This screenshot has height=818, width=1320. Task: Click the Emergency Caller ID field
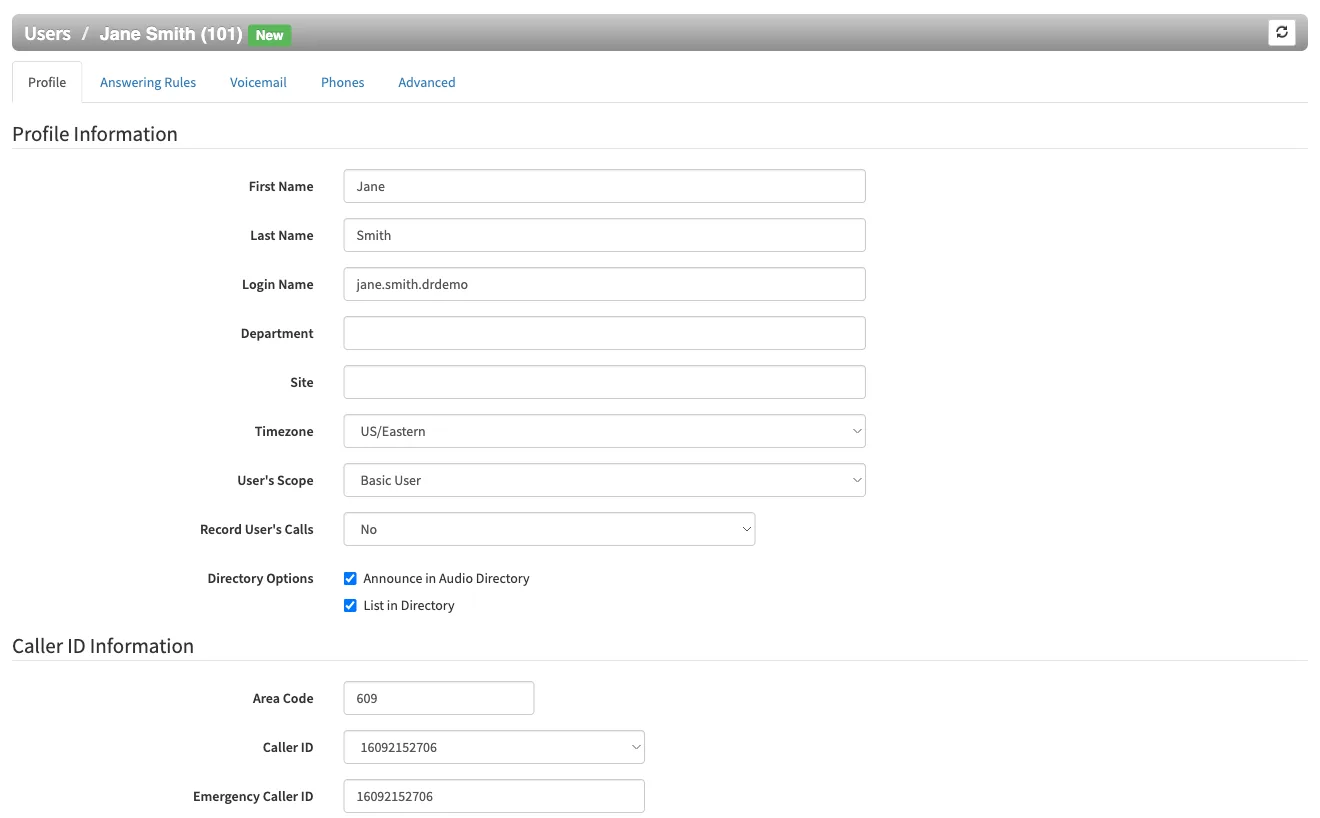[x=494, y=796]
